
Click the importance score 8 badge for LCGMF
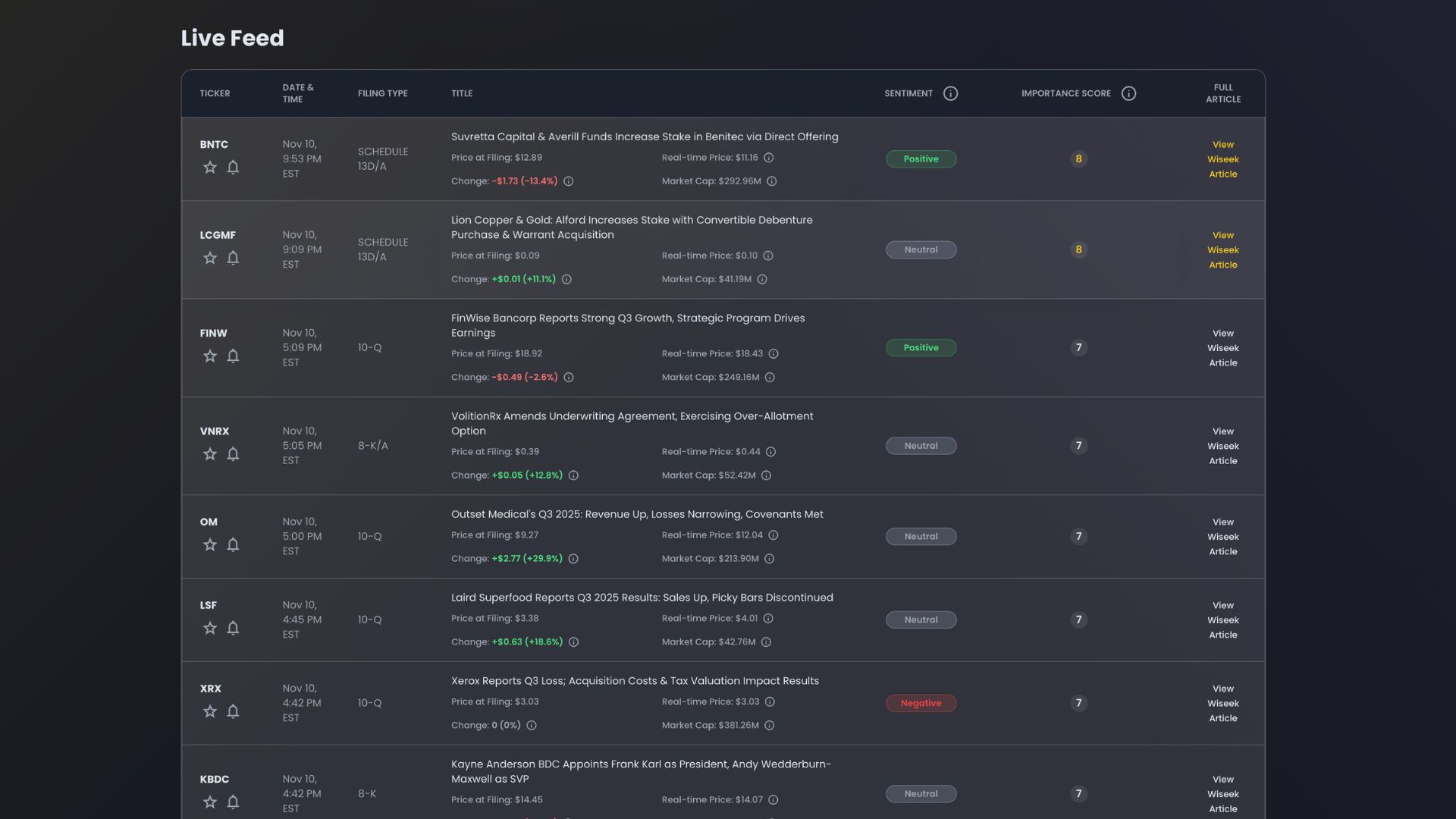click(1079, 249)
